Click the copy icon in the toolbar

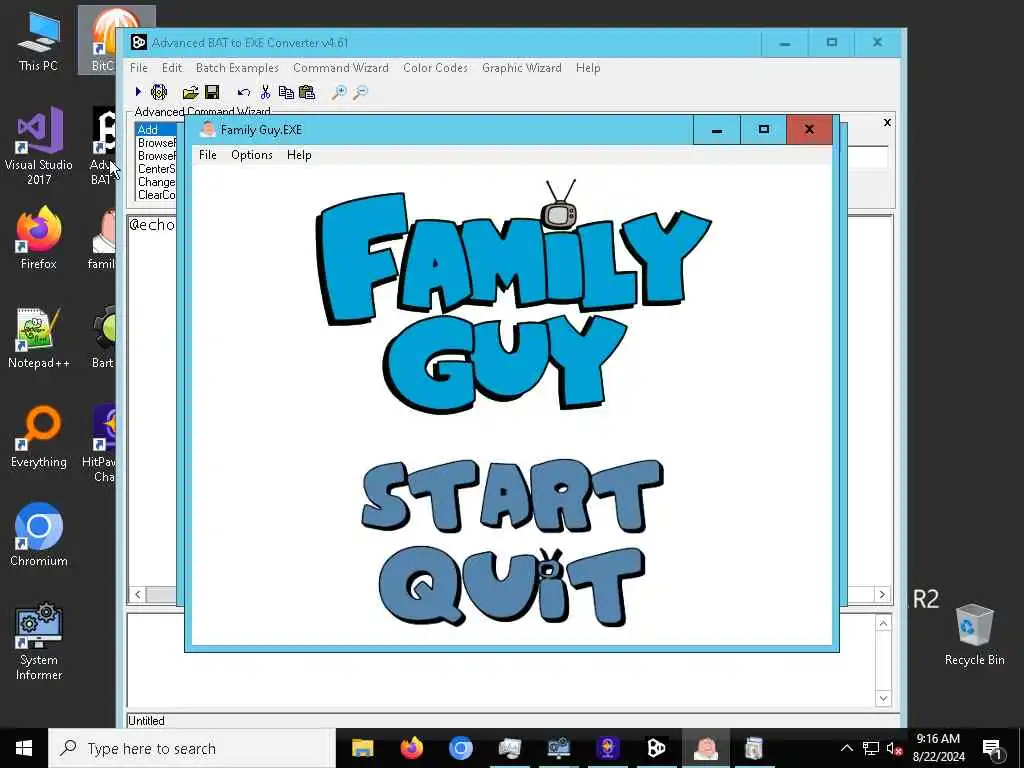pyautogui.click(x=286, y=92)
